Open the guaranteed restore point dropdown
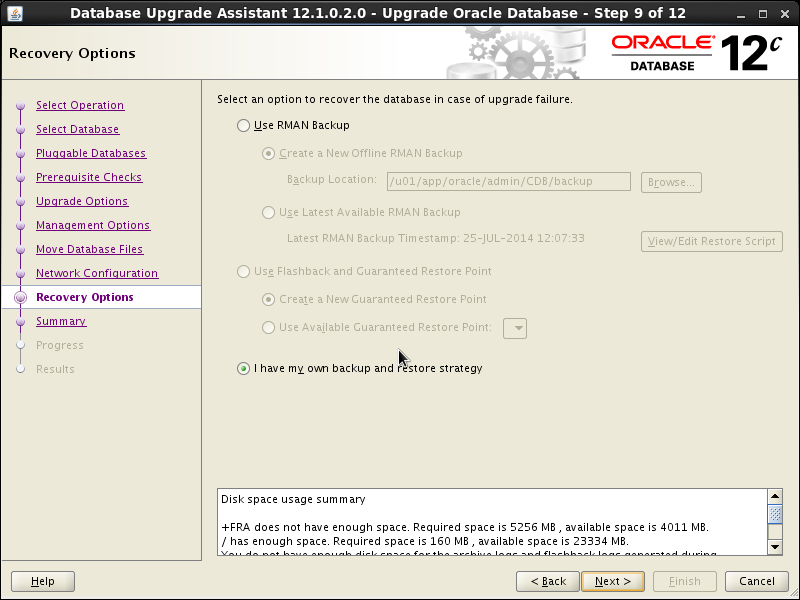 coord(515,328)
